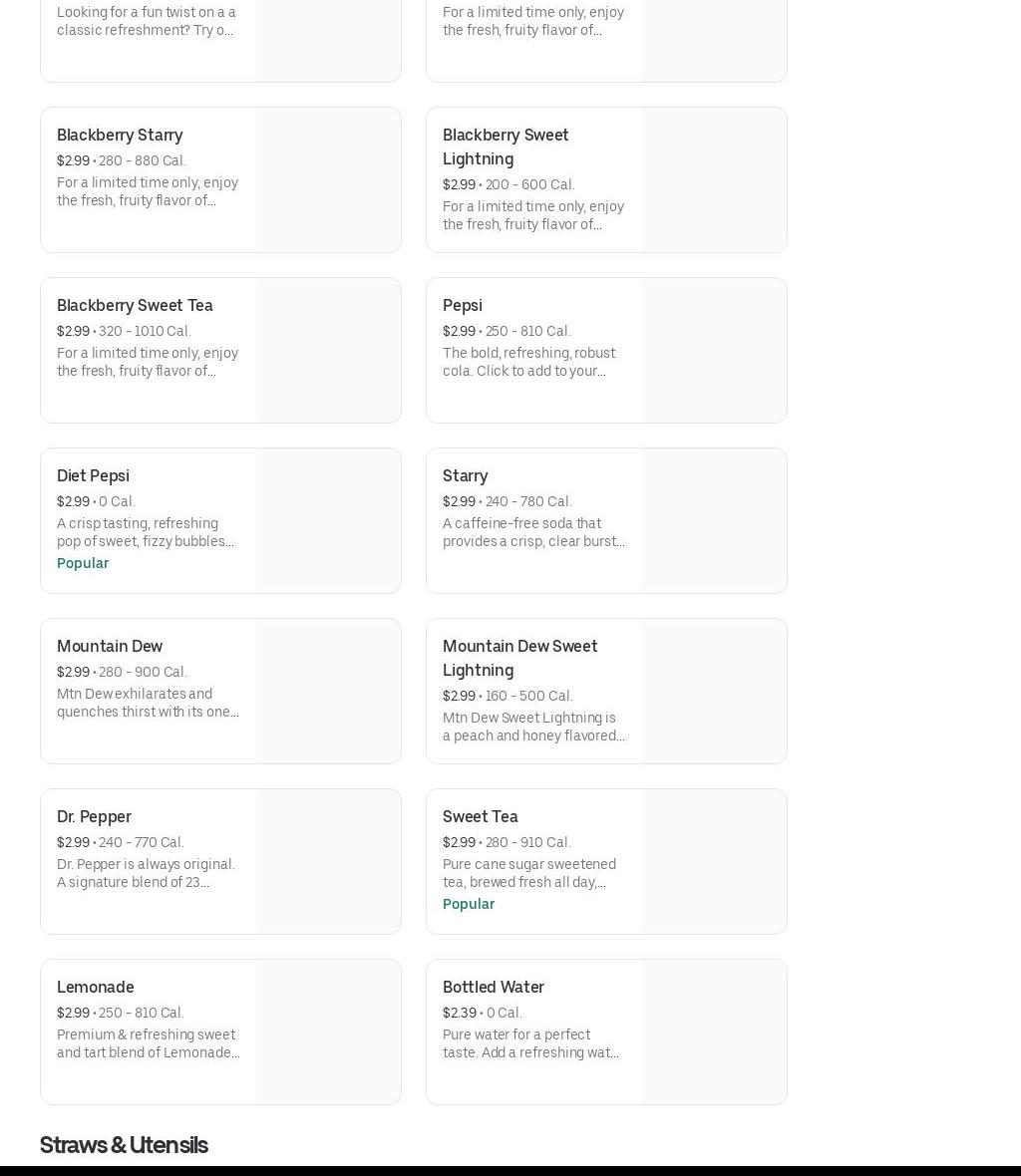The height and width of the screenshot is (1176, 1021).
Task: Choose the Sweet Tea item title
Action: (x=480, y=816)
